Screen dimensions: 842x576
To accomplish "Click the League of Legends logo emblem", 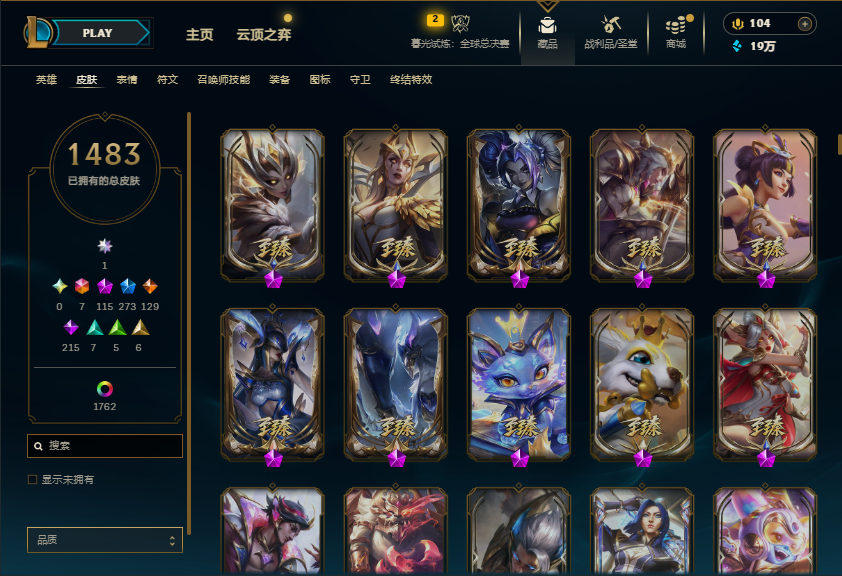I will [38, 32].
